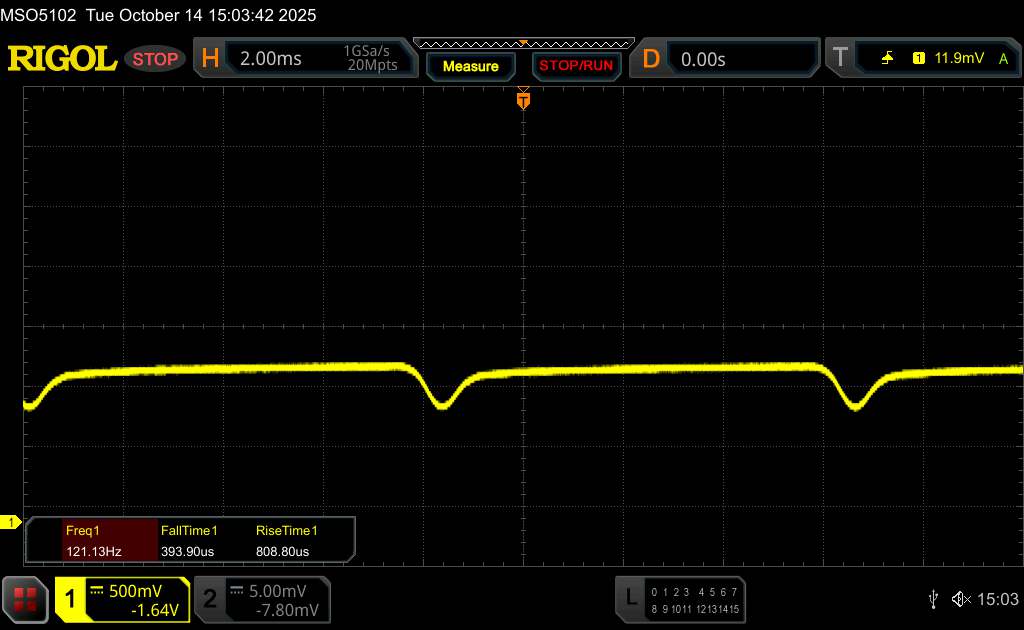
Task: Open the L logic analyzer icon
Action: [630, 598]
